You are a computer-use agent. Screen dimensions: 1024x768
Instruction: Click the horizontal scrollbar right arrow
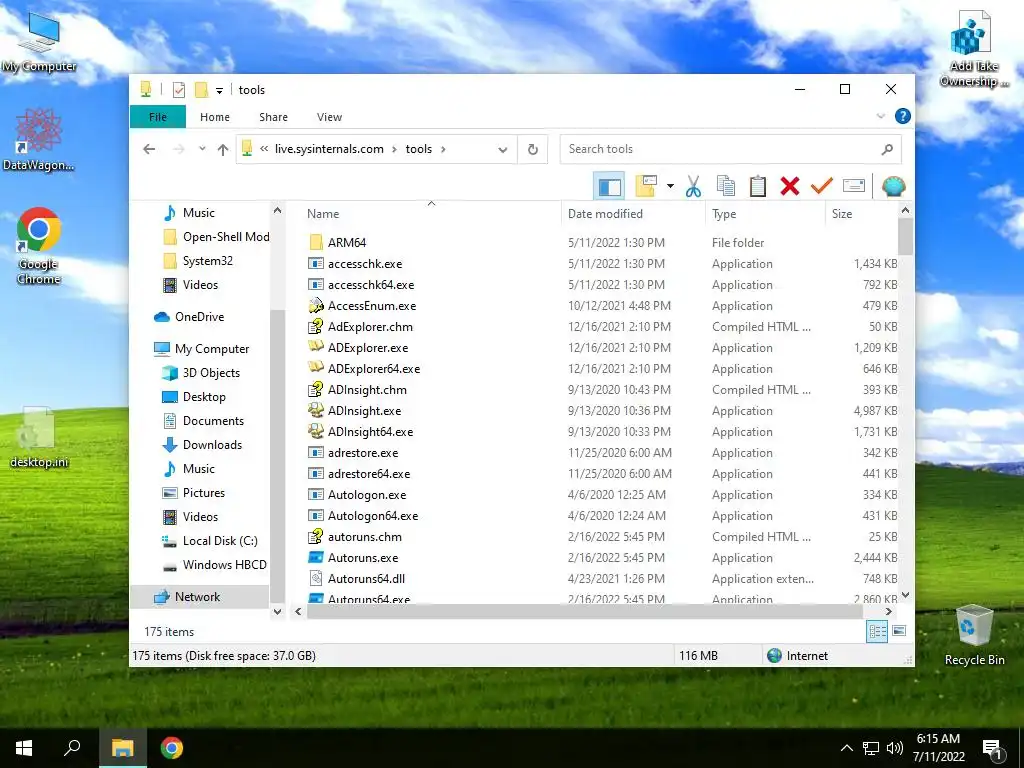(x=889, y=612)
